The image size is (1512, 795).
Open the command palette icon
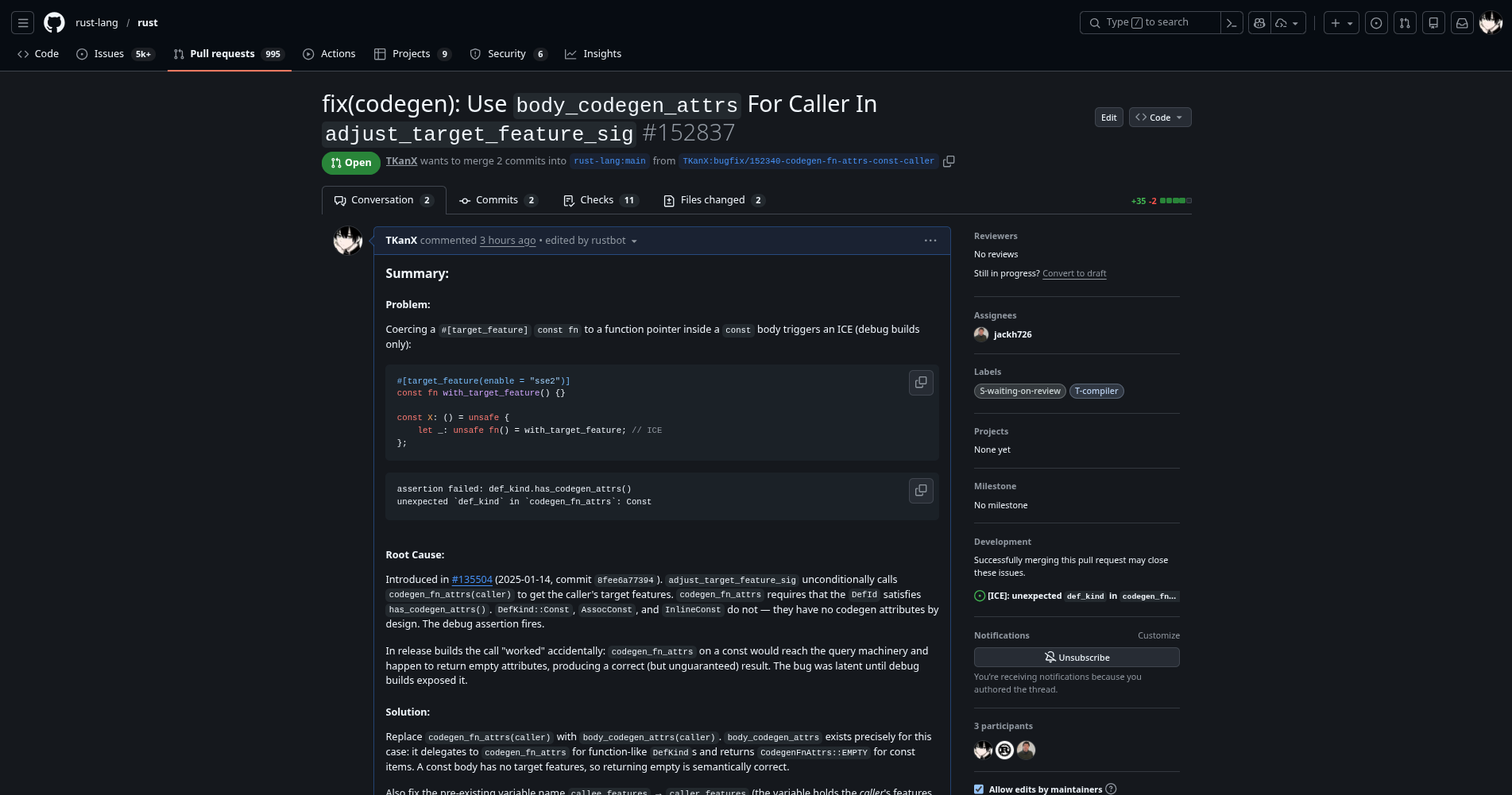point(1232,23)
